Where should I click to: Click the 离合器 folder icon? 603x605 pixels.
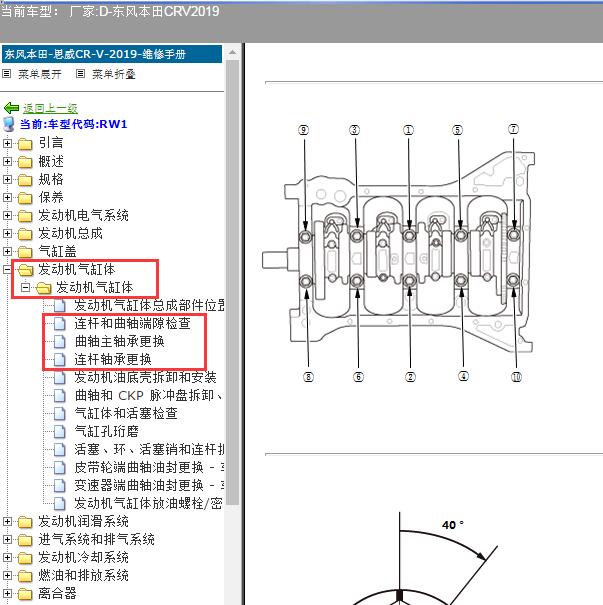(25, 594)
